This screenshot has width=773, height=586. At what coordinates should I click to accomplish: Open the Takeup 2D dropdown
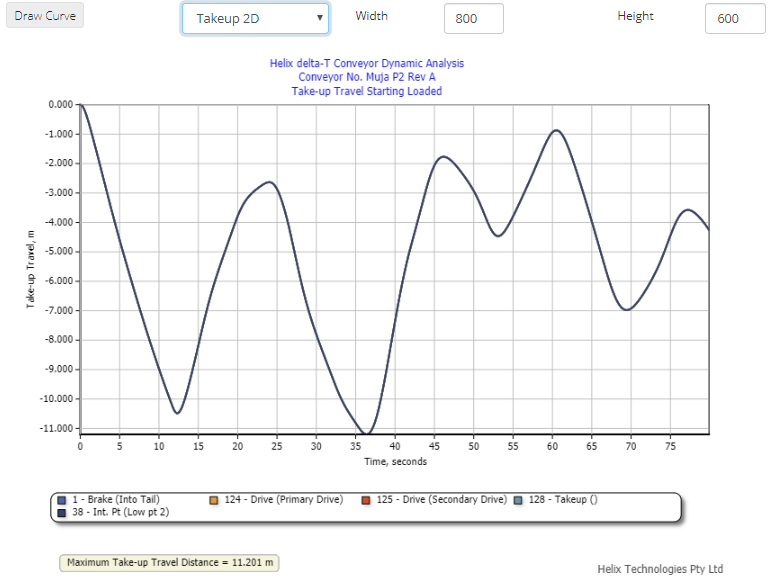(x=255, y=18)
